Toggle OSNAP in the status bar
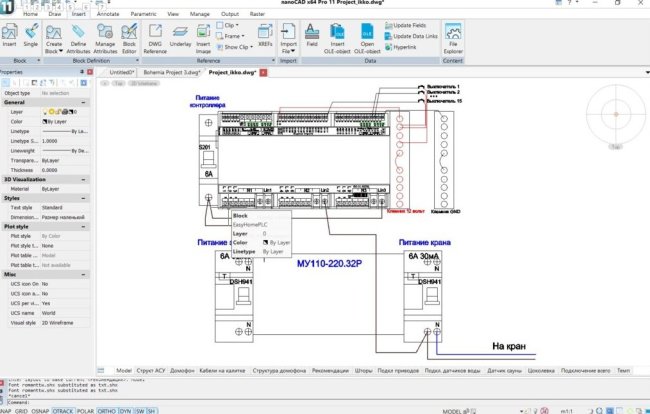 [40, 410]
